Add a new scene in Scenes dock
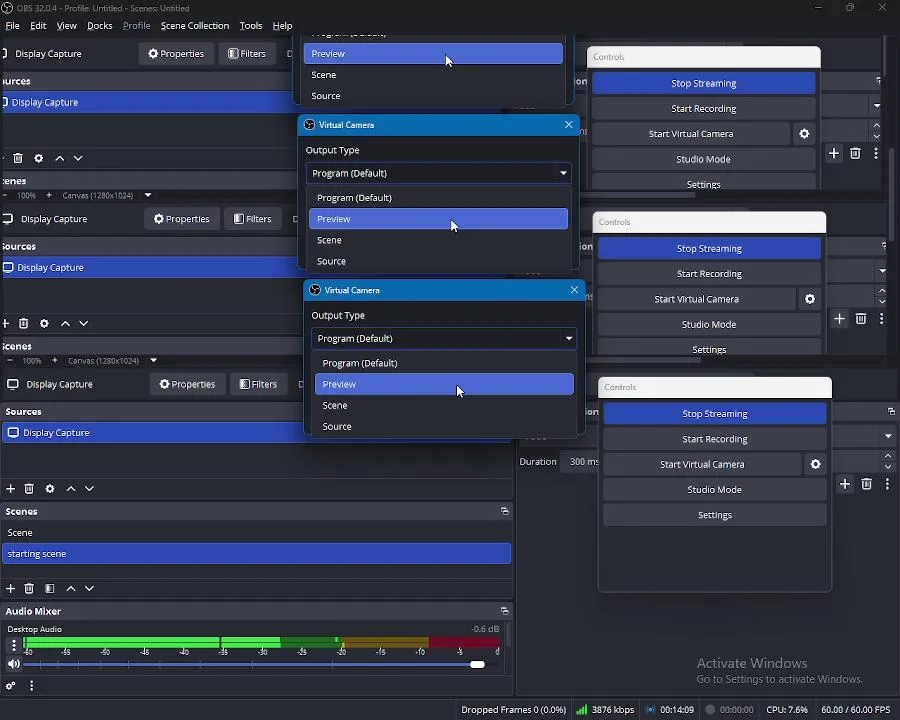The width and height of the screenshot is (900, 720). click(x=10, y=589)
